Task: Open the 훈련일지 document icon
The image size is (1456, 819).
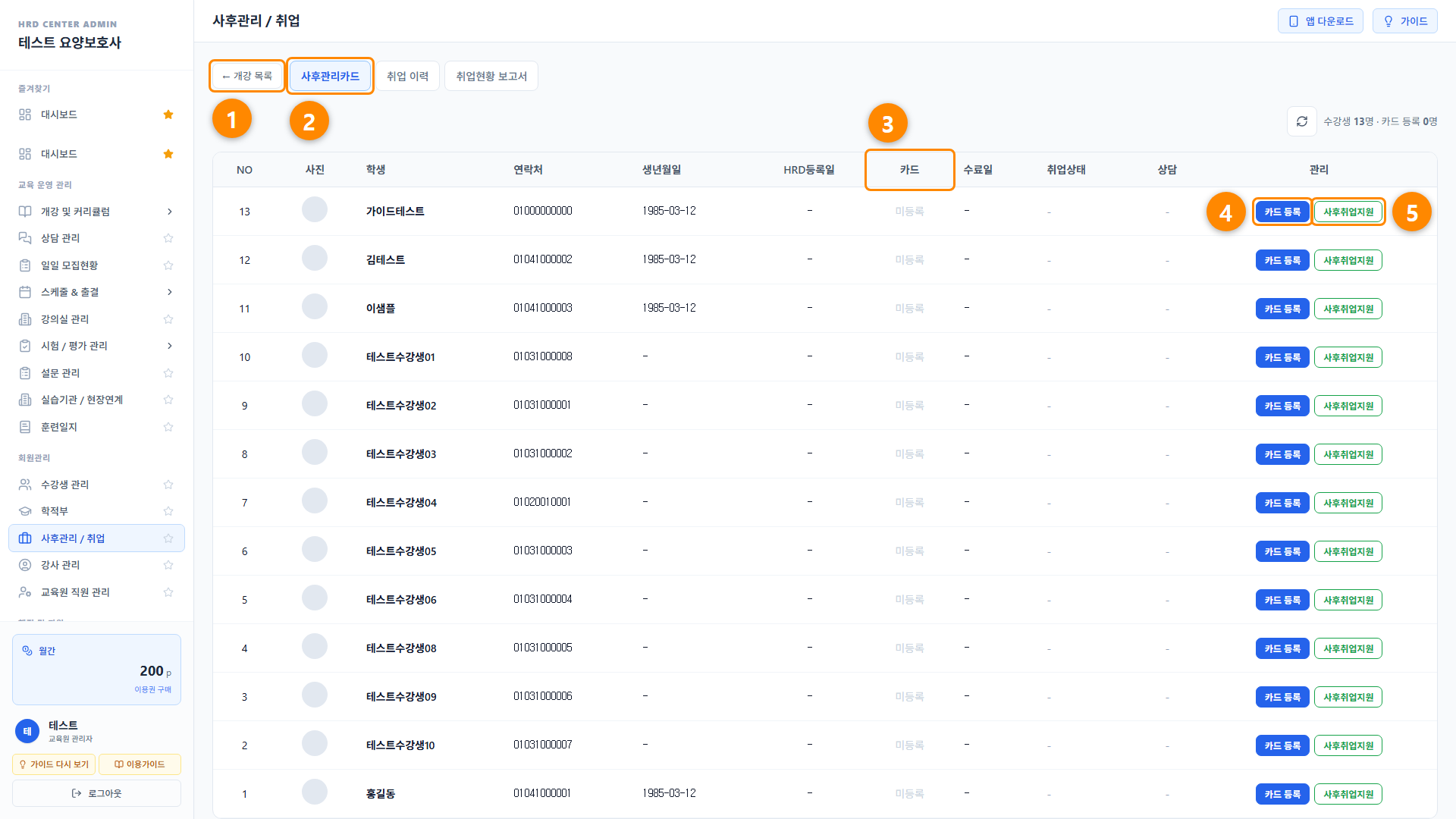Action: [25, 427]
